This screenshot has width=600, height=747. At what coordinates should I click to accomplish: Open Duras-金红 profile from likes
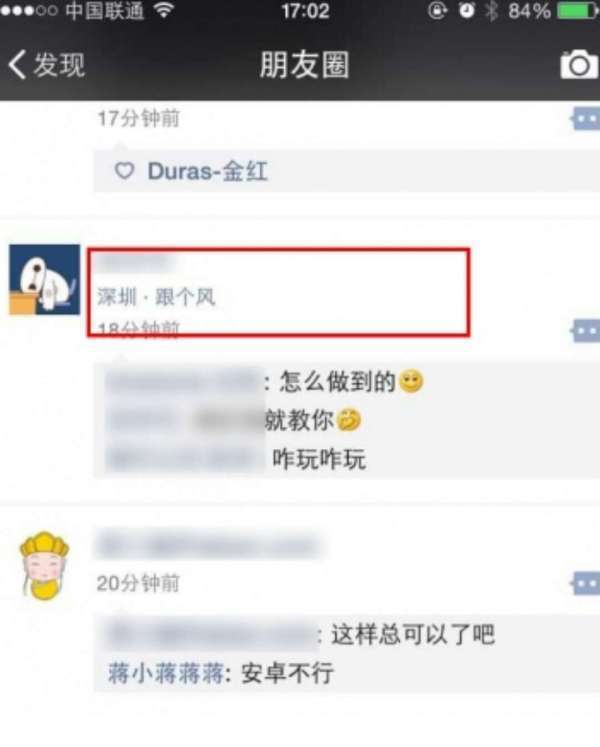[207, 171]
